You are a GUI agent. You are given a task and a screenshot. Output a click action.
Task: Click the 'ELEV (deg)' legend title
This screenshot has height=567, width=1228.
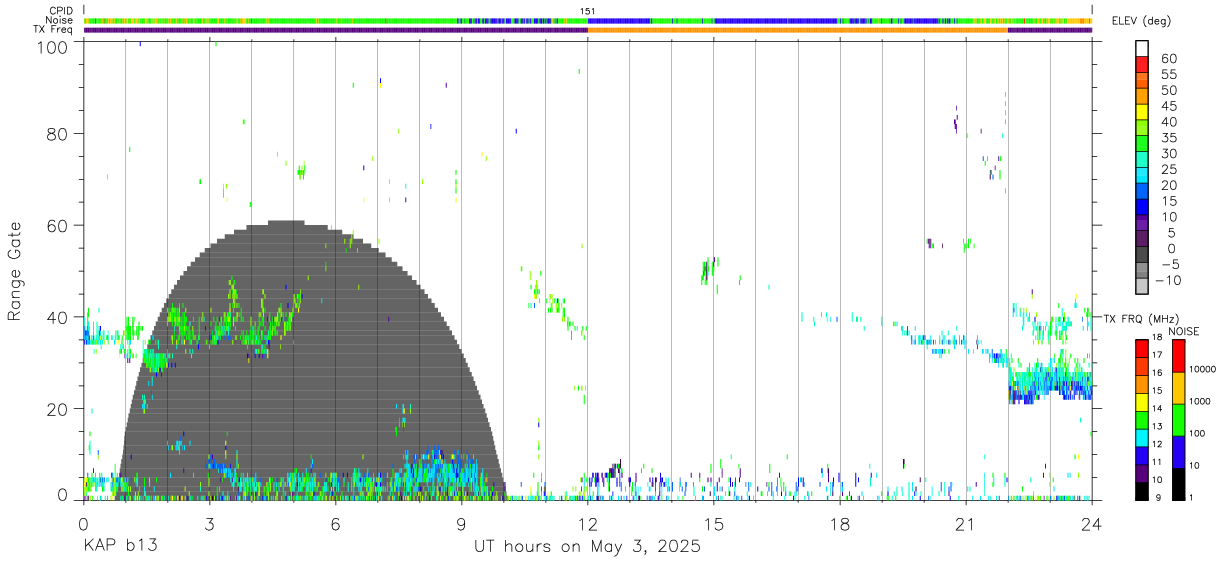[x=1140, y=21]
